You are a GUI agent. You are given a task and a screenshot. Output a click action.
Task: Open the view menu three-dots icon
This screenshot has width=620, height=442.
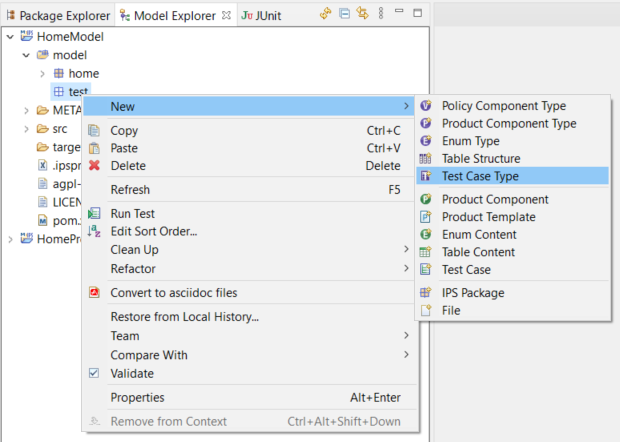[x=380, y=14]
